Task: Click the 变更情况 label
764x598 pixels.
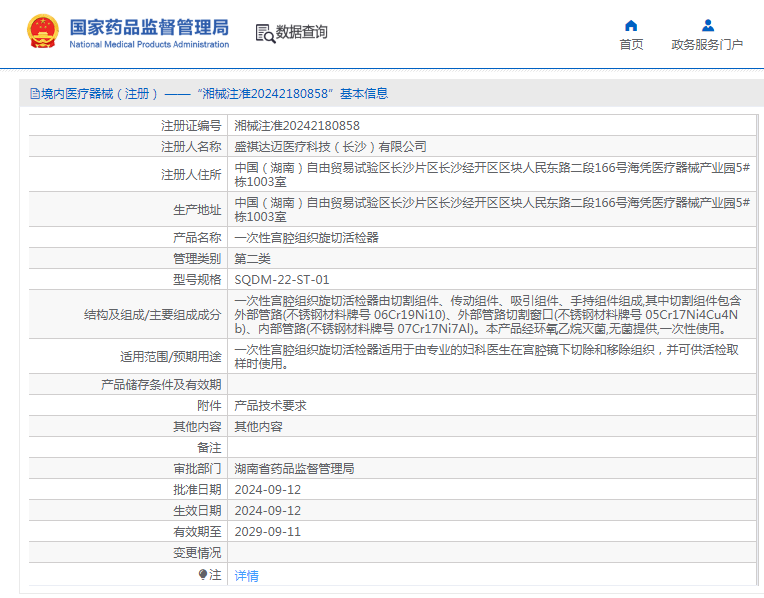Action: [197, 552]
